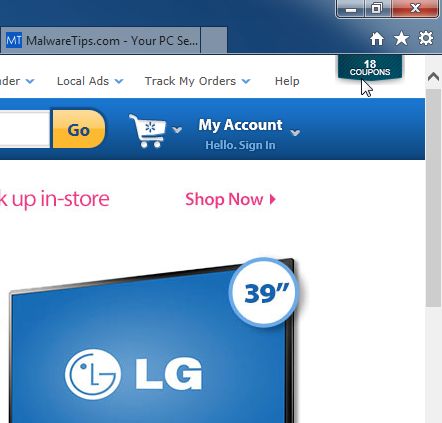Click the Hello. Sign In link

[240, 145]
